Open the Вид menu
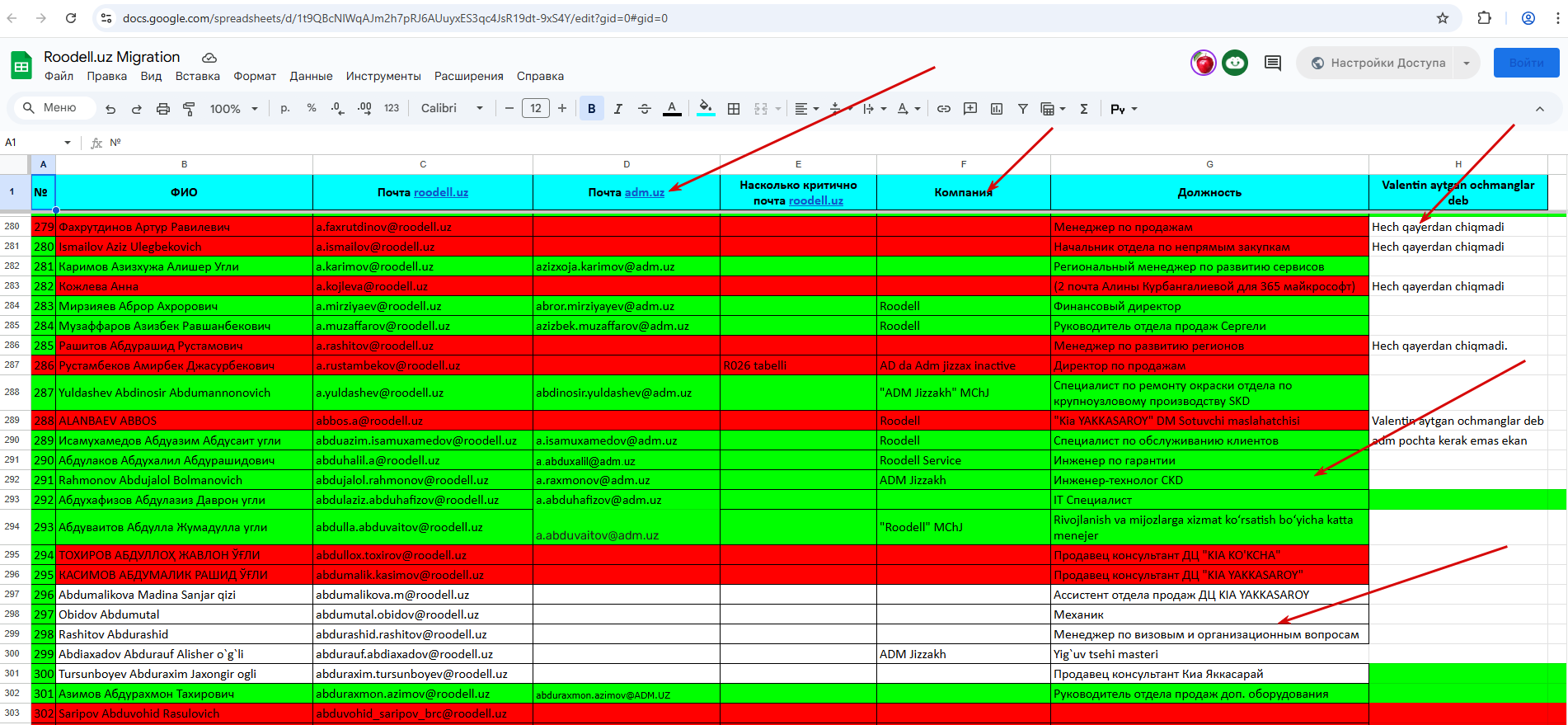This screenshot has height=725, width=1568. [151, 76]
